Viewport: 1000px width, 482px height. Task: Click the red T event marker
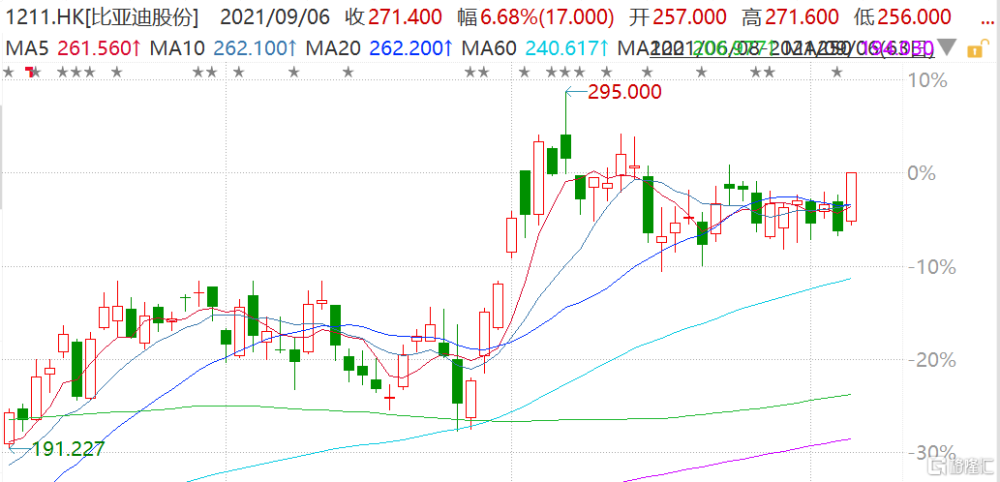(x=28, y=72)
